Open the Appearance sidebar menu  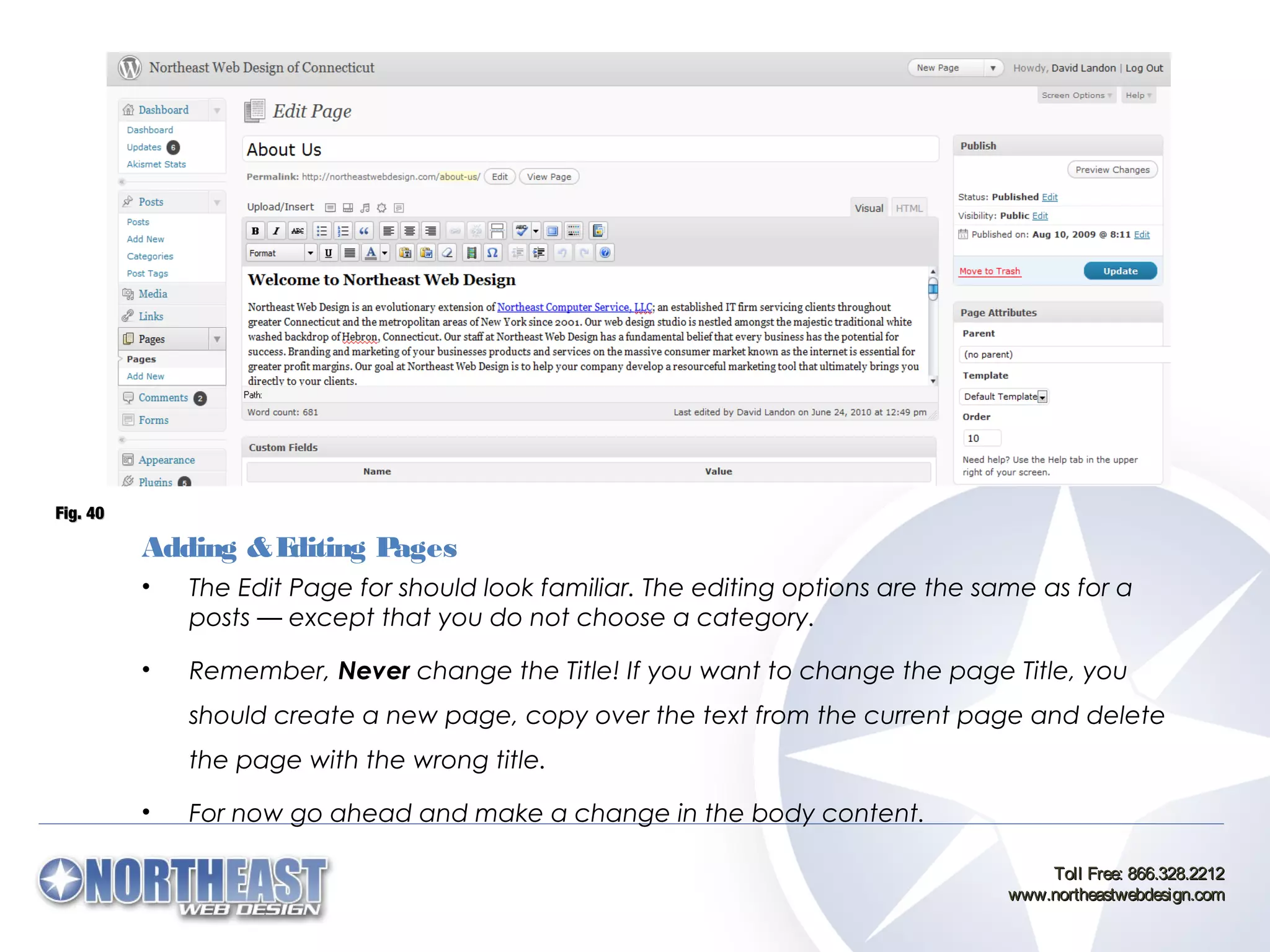coord(166,460)
